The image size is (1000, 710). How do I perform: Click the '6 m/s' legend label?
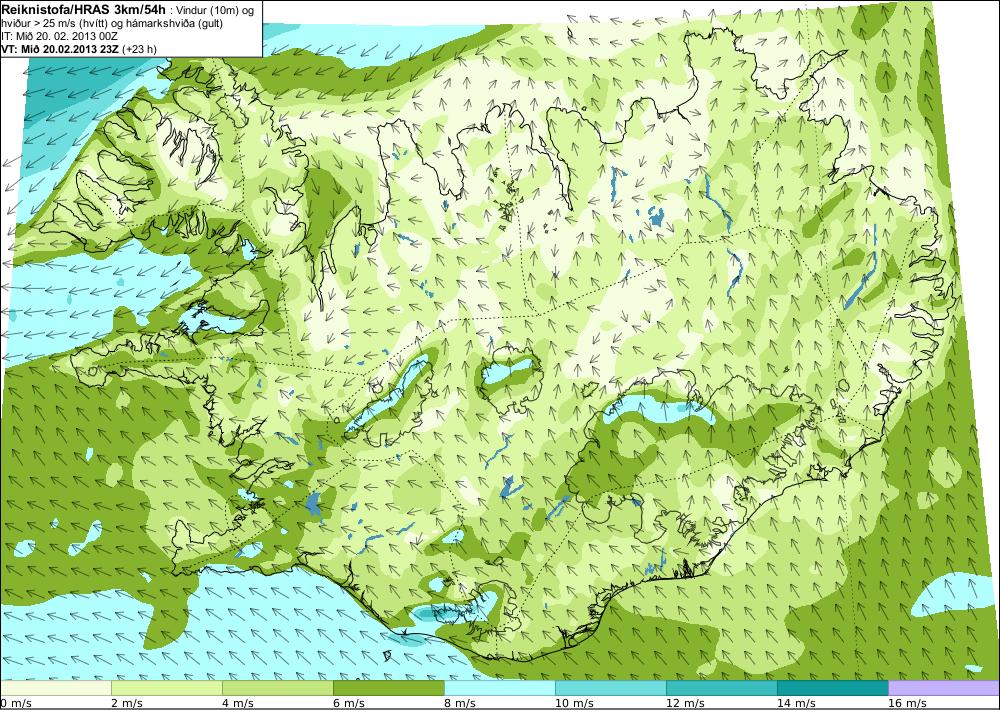349,703
